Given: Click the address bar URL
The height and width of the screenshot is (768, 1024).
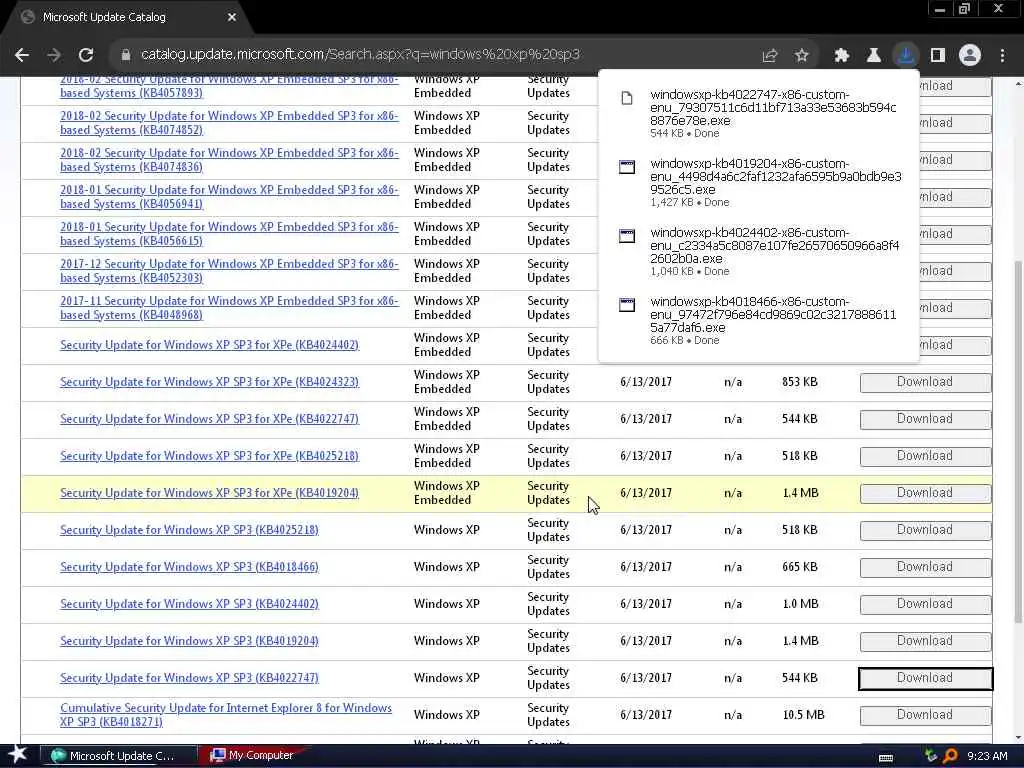Looking at the screenshot, I should [360, 55].
